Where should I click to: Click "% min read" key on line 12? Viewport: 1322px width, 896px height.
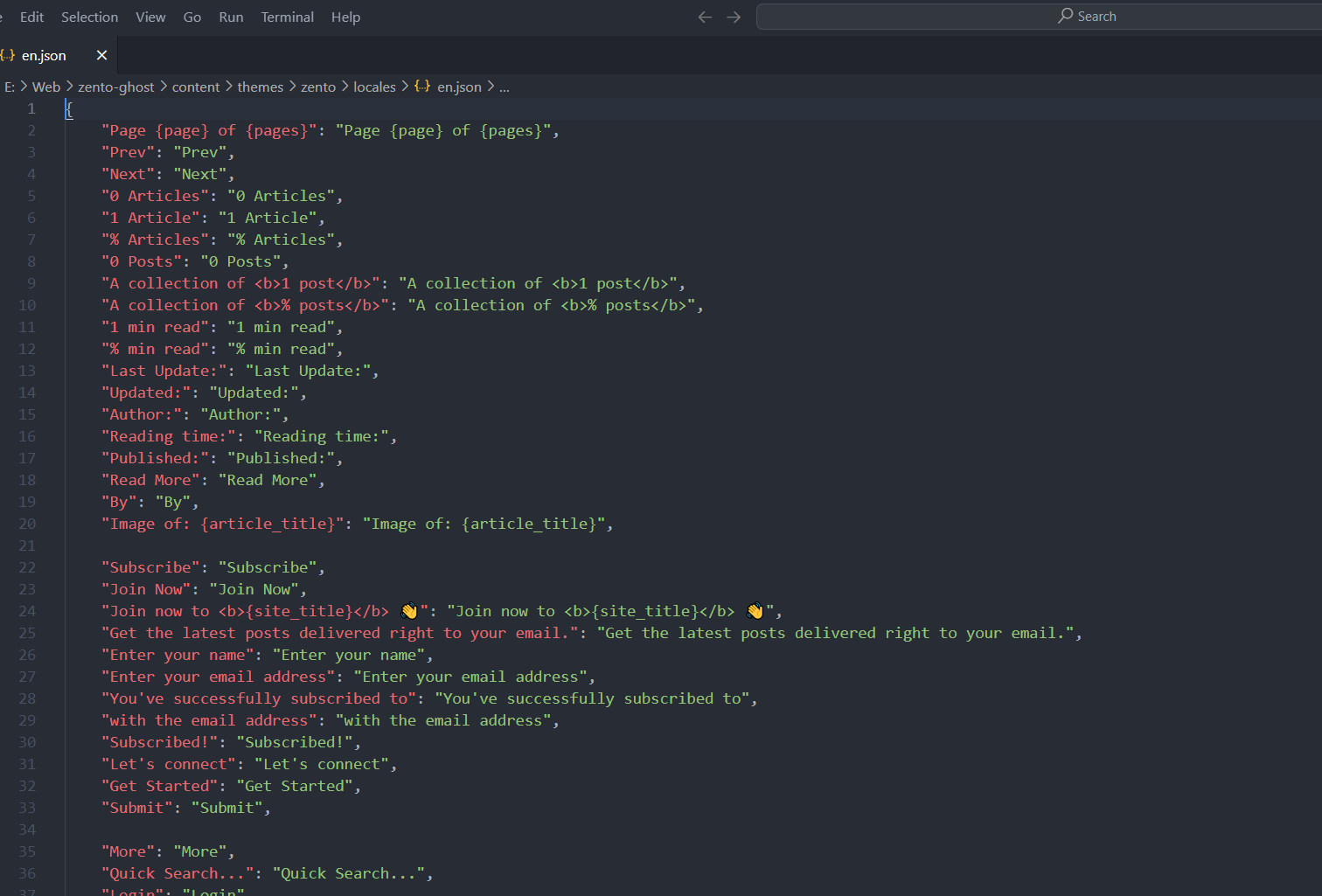[155, 349]
